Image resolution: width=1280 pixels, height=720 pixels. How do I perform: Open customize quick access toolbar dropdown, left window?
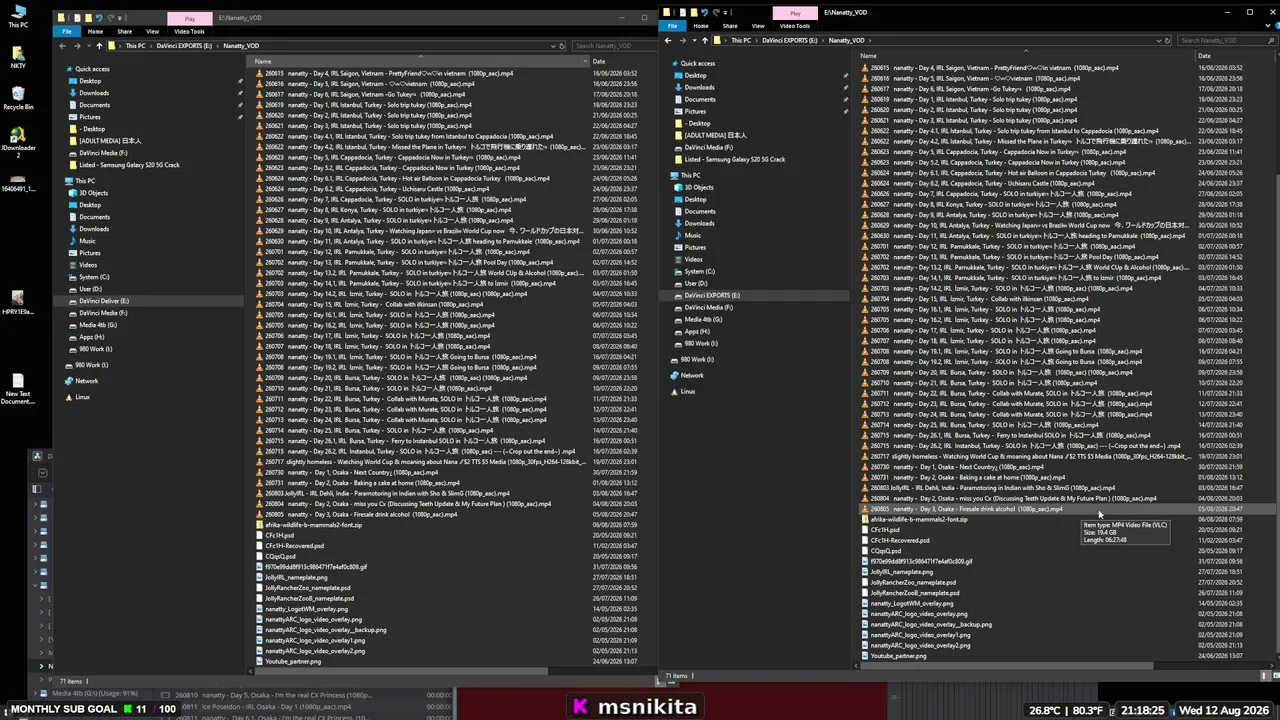121,17
